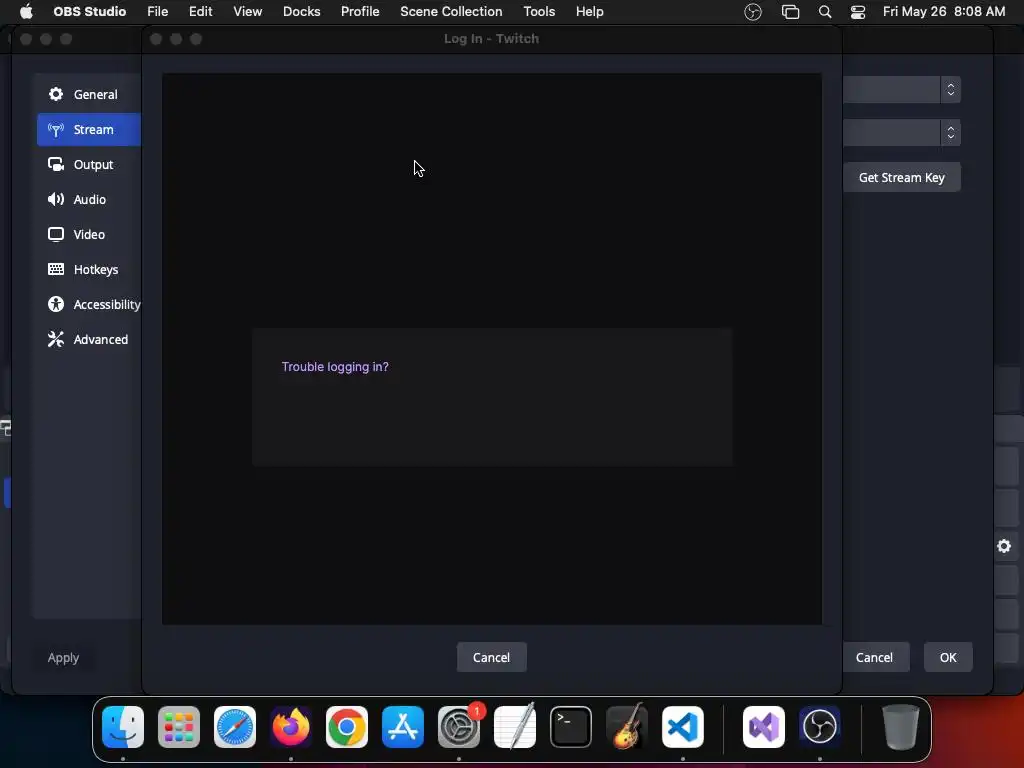Switch to OBS Studio in the dock

820,727
